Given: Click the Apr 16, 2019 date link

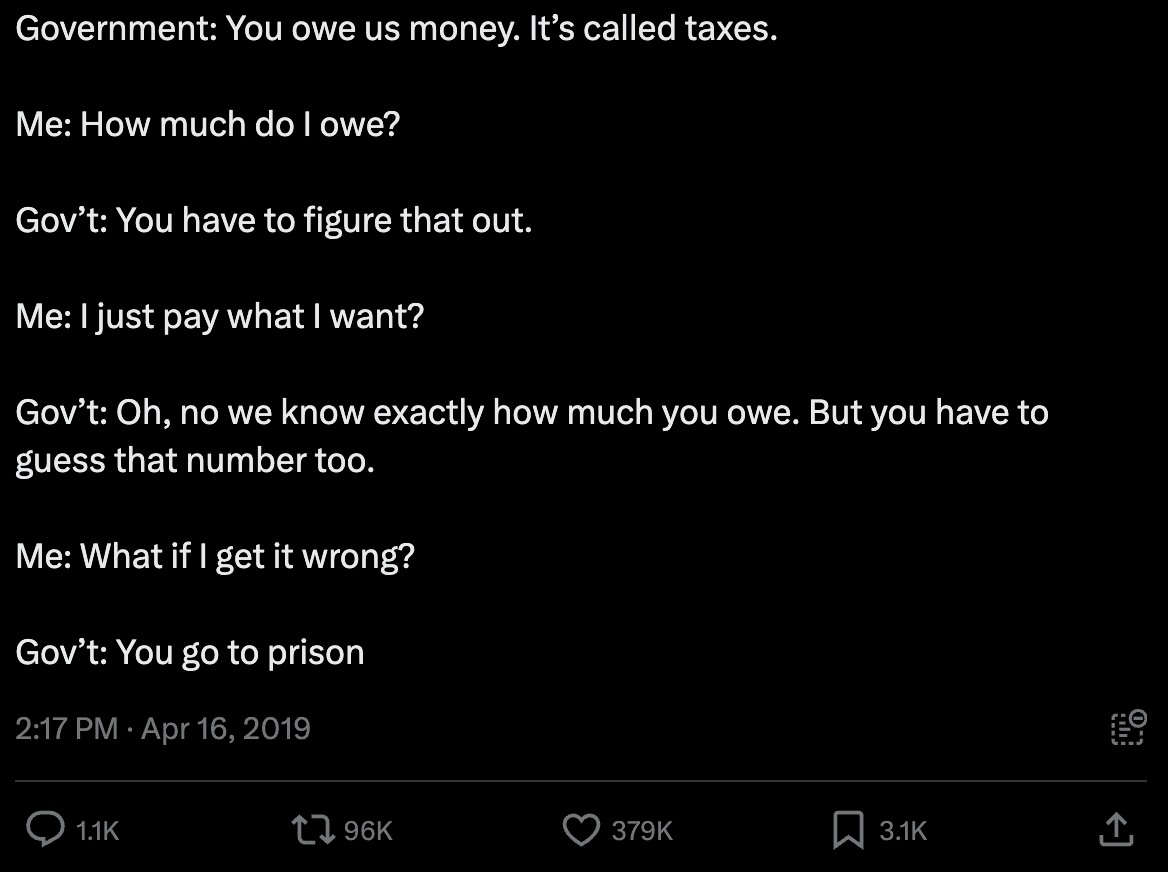Looking at the screenshot, I should tap(226, 728).
